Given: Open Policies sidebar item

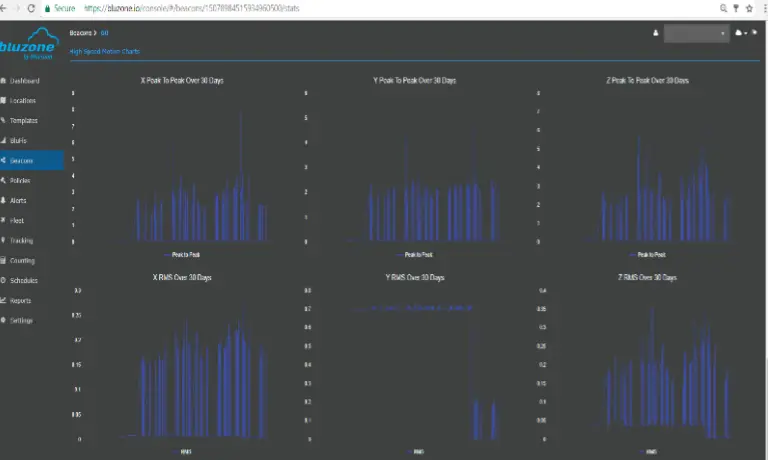Looking at the screenshot, I should tap(20, 181).
